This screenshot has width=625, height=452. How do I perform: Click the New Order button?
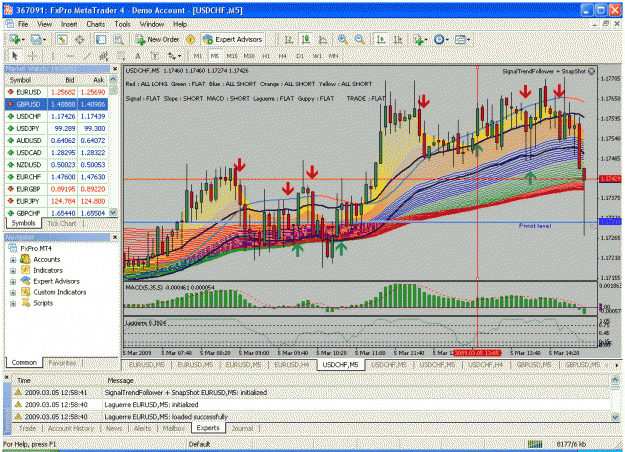click(x=158, y=39)
